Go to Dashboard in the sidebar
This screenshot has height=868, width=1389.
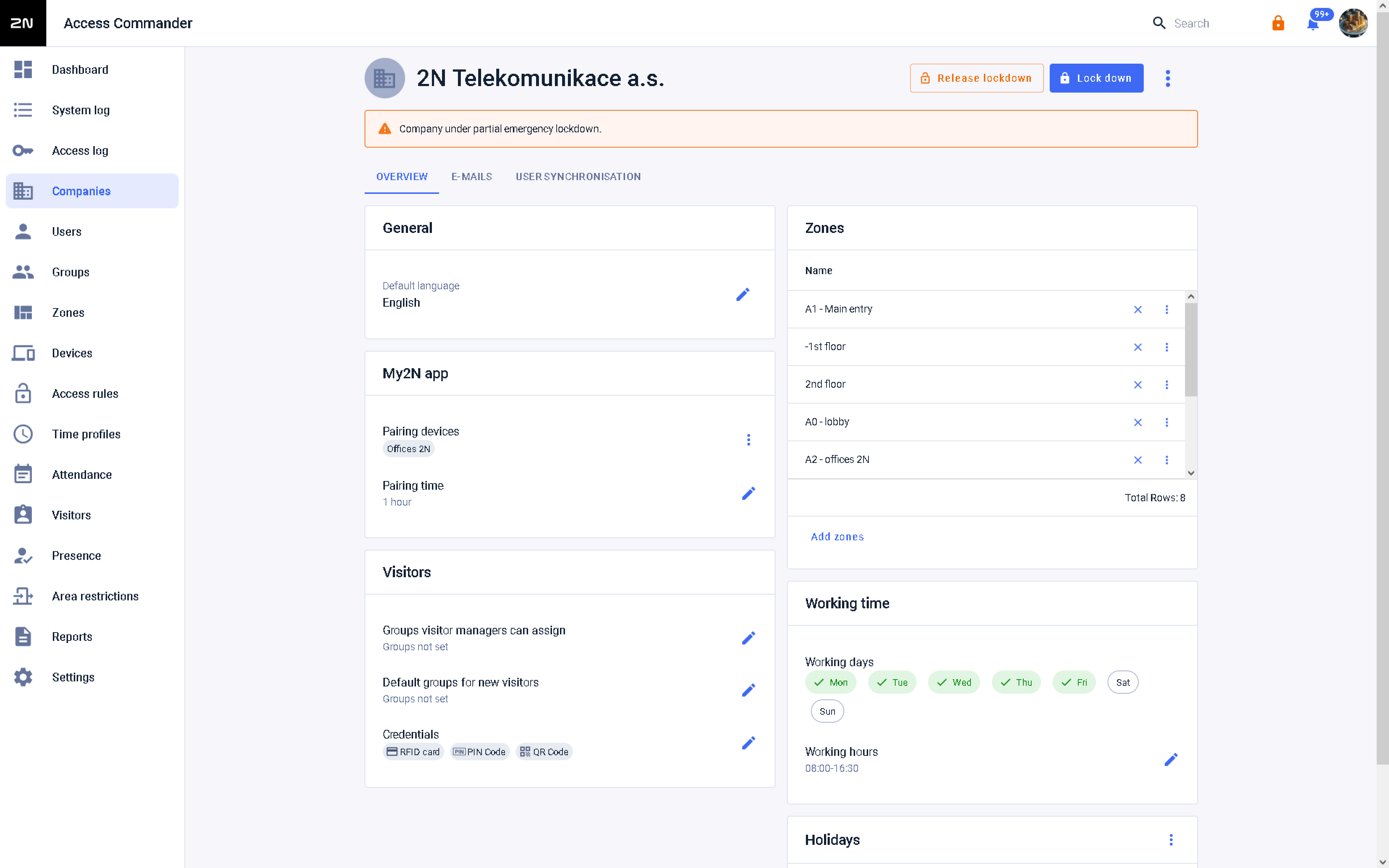tap(92, 69)
